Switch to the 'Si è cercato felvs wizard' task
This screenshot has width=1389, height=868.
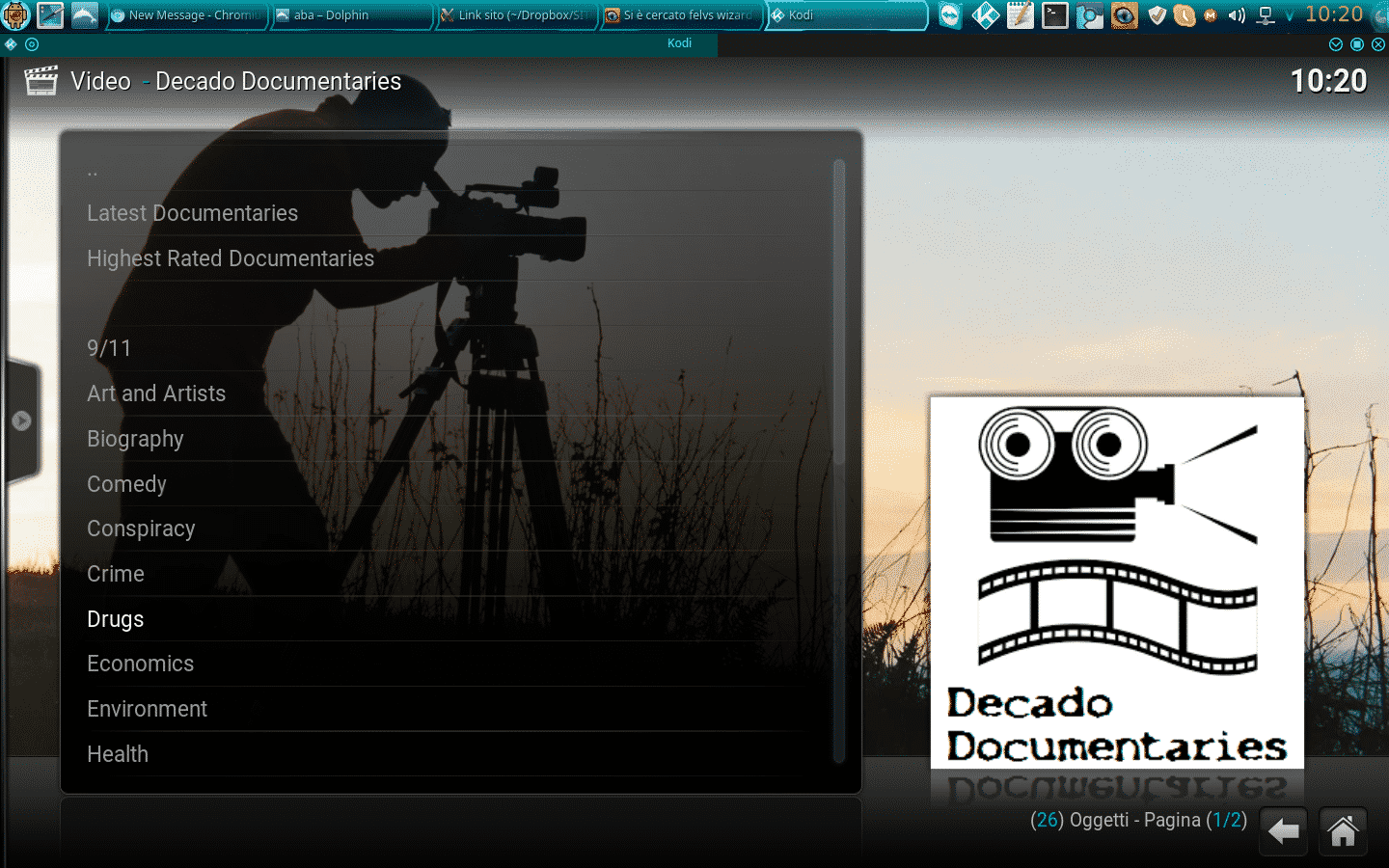point(681,15)
